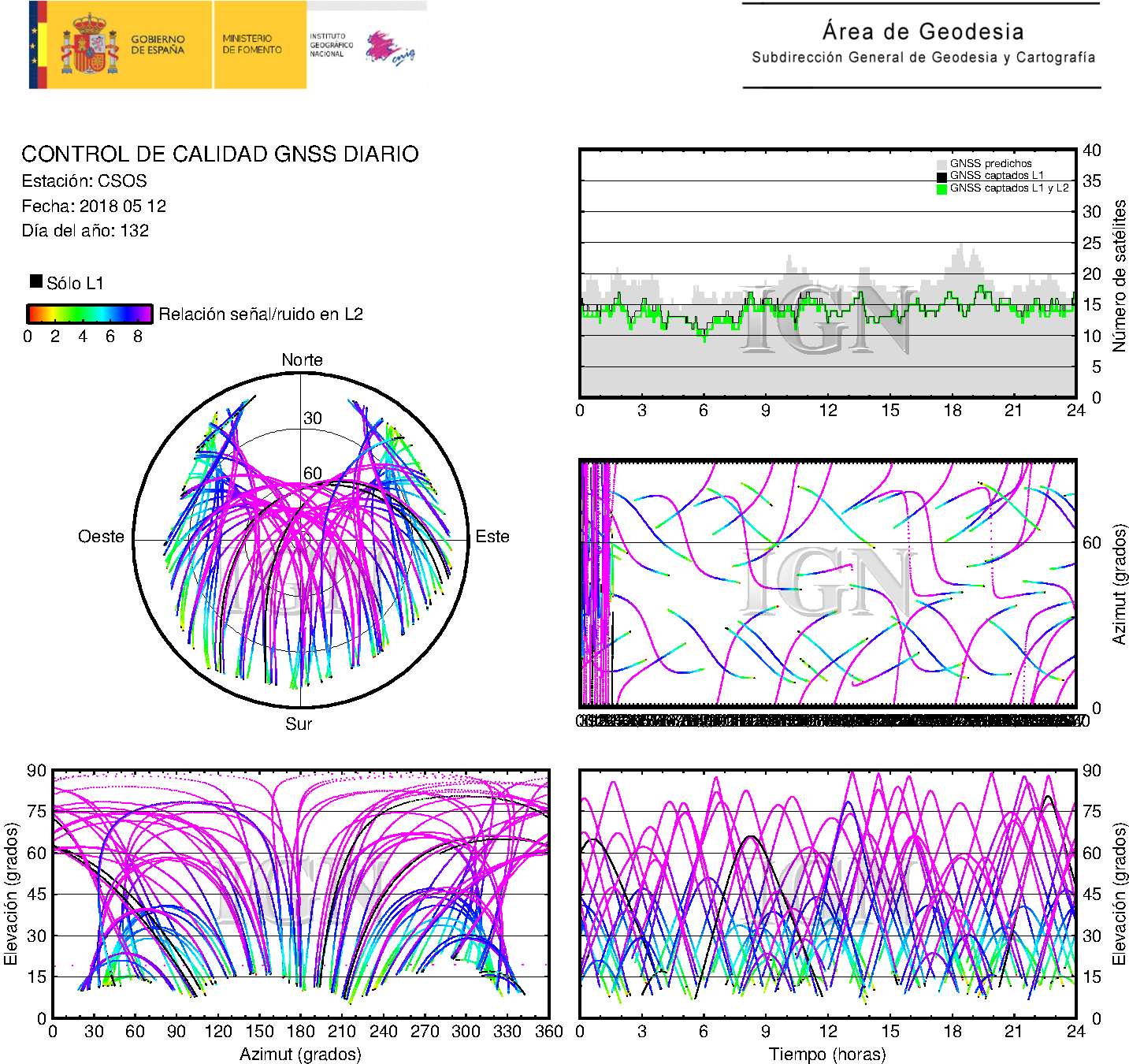Click the pink CNIG logo

tap(389, 47)
